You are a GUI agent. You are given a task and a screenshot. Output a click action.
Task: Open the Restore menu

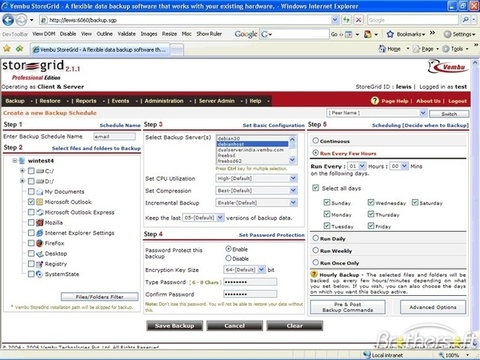[50, 101]
